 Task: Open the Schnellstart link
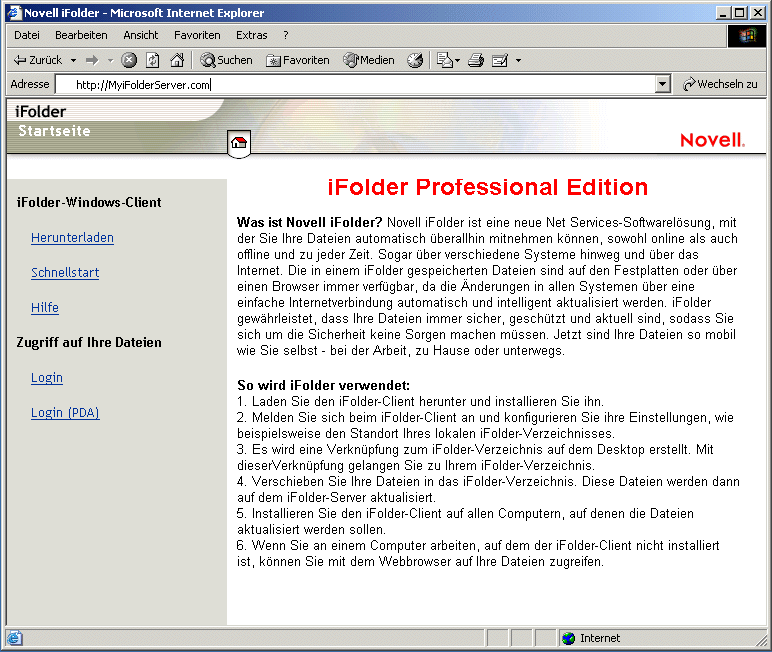click(65, 272)
